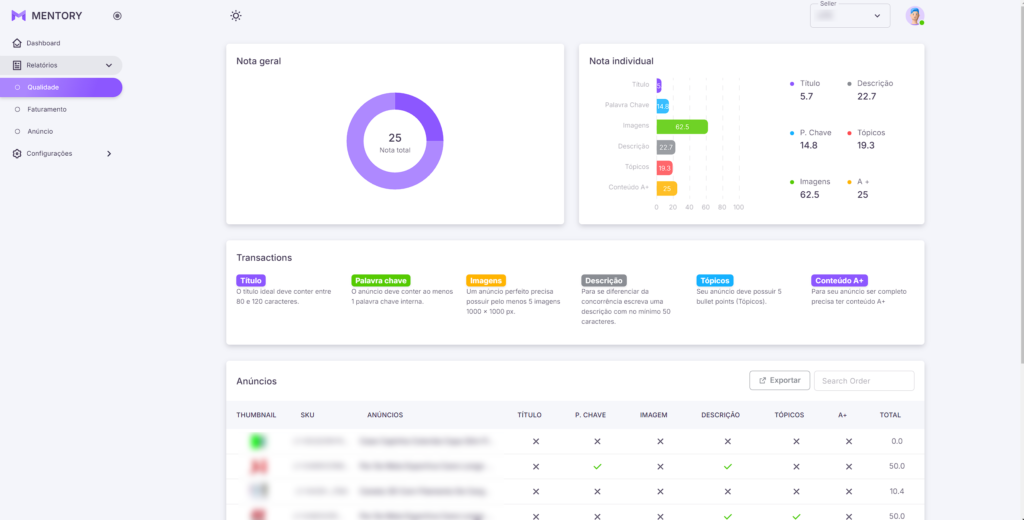Click the first row's green thumbnail

pyautogui.click(x=258, y=441)
